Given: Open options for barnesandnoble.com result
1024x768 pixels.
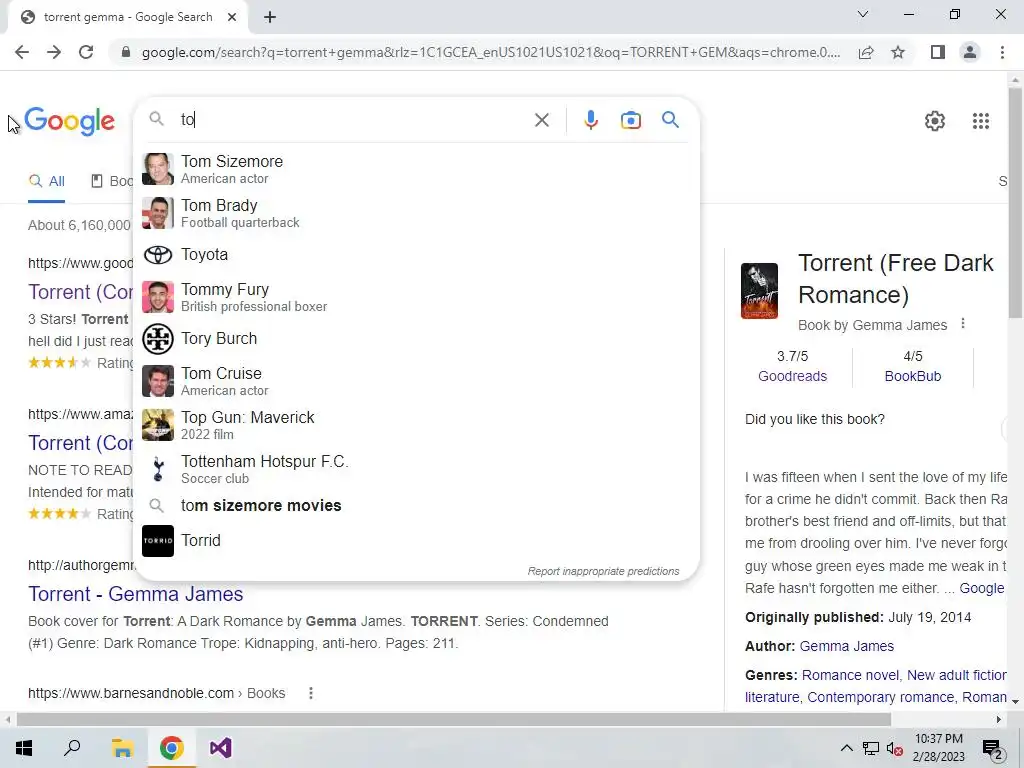Looking at the screenshot, I should 311,693.
